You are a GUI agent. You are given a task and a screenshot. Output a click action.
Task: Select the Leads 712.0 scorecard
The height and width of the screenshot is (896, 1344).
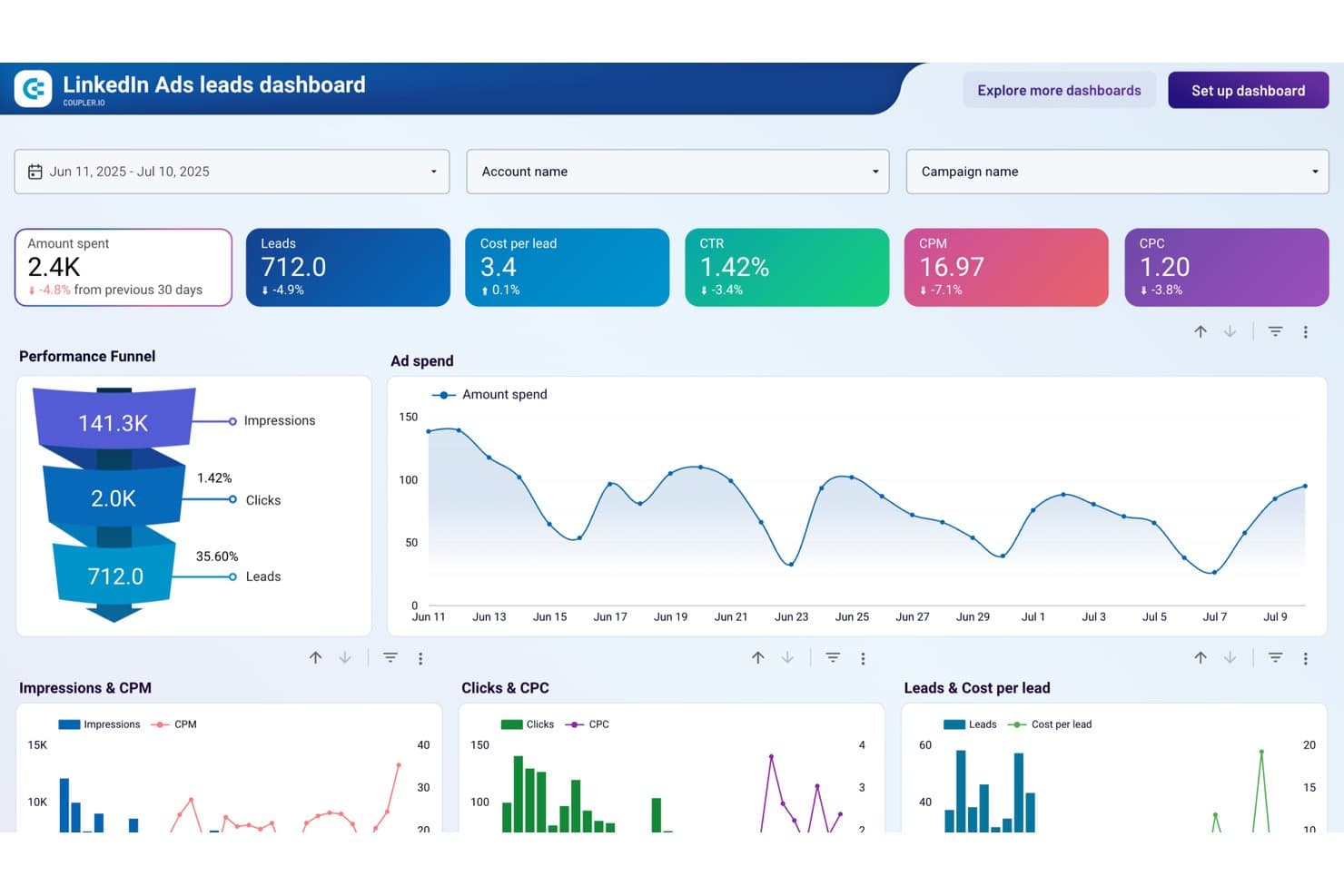pyautogui.click(x=348, y=267)
